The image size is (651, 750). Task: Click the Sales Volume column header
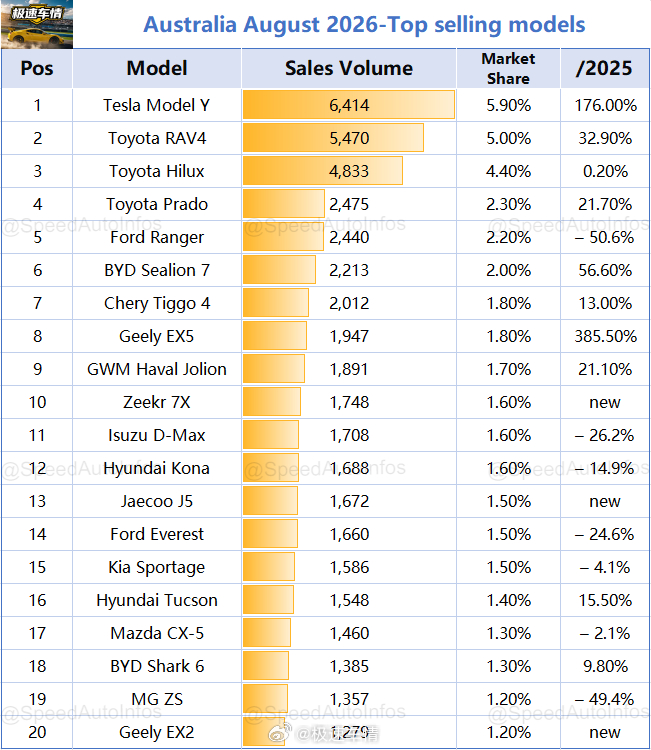pyautogui.click(x=349, y=68)
